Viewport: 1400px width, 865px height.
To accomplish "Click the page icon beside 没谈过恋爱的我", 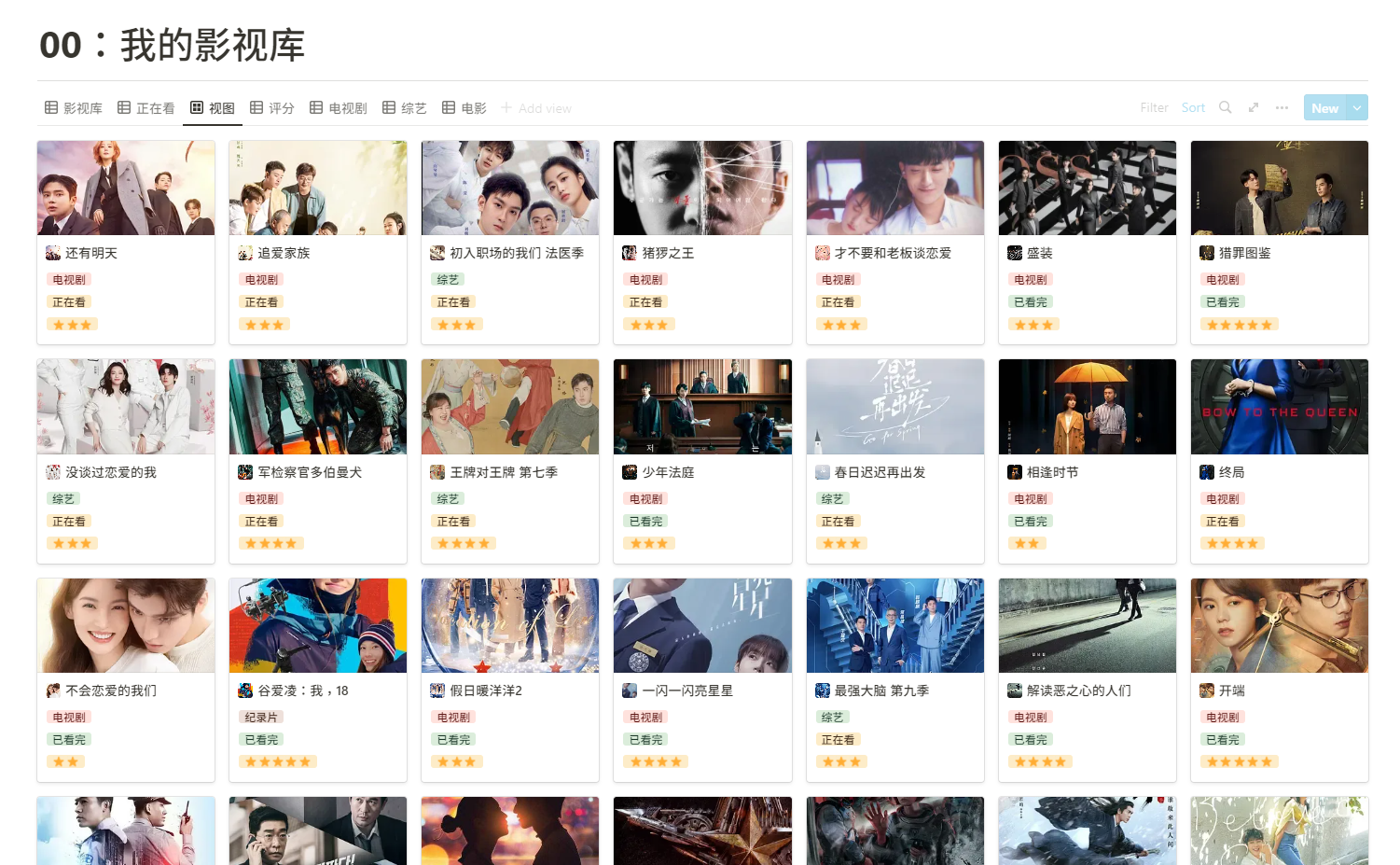I will point(53,472).
